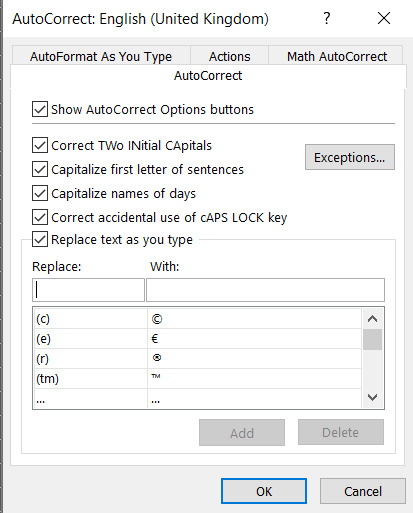
Task: Uncheck Replace text as you type
Action: (x=40, y=239)
